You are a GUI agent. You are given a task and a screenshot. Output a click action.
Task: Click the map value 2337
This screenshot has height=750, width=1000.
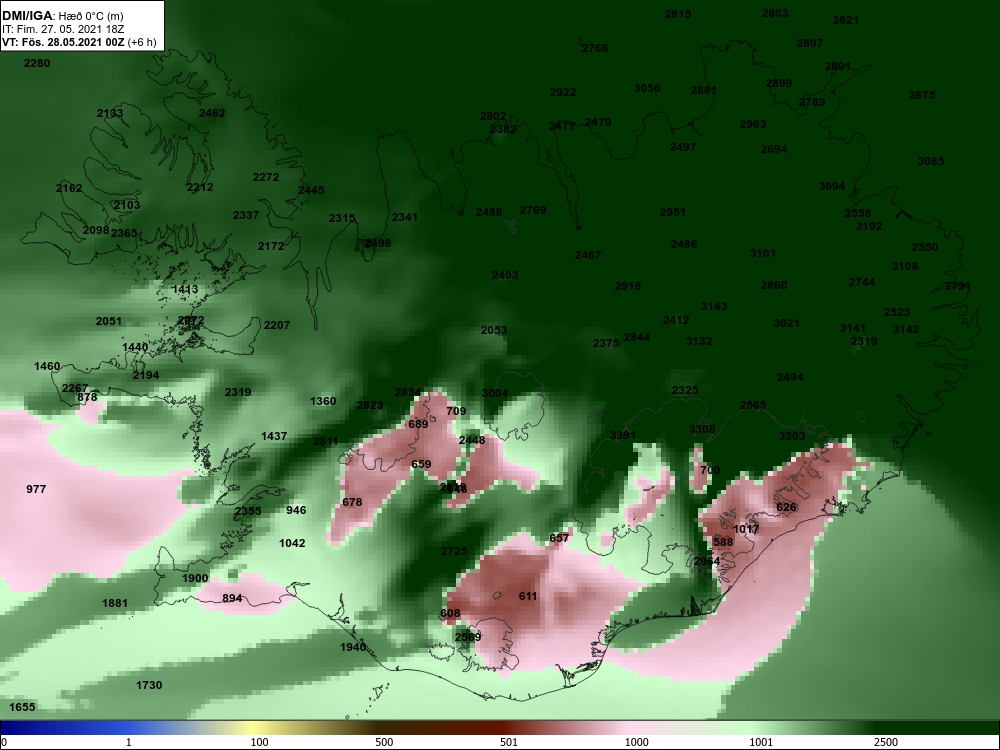[x=246, y=215]
